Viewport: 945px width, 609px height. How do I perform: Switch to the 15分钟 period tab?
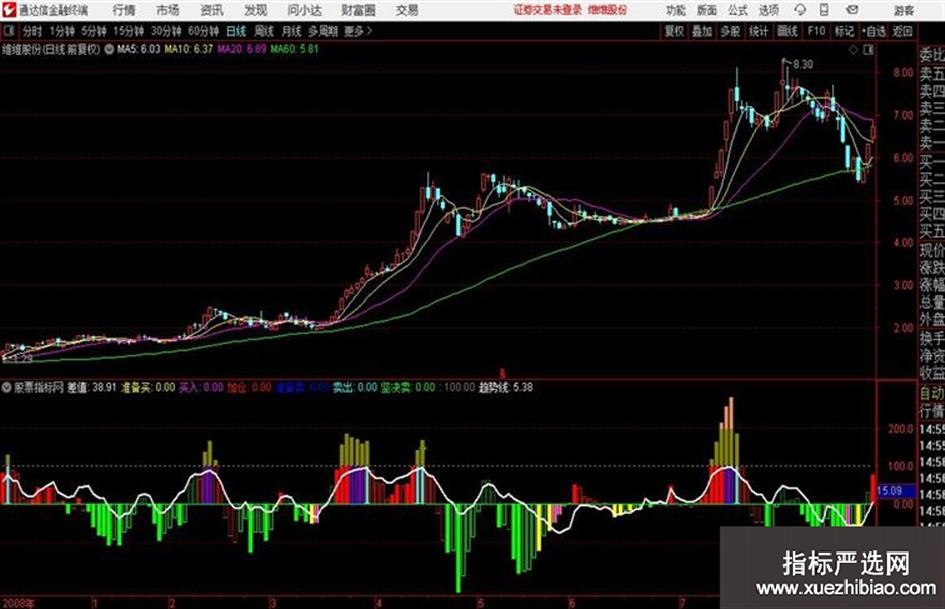[128, 31]
